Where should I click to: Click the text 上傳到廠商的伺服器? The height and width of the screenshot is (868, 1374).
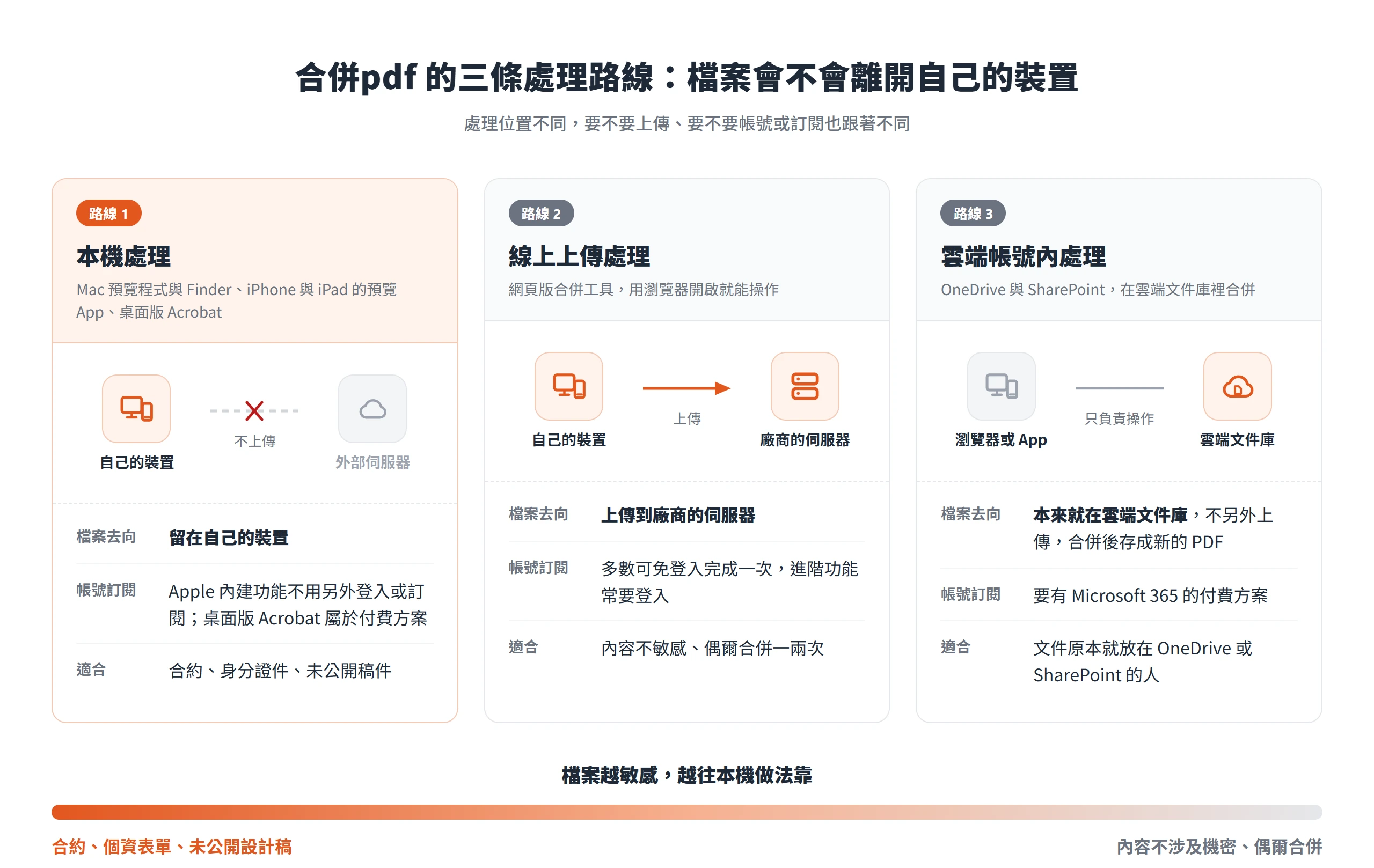tap(678, 515)
